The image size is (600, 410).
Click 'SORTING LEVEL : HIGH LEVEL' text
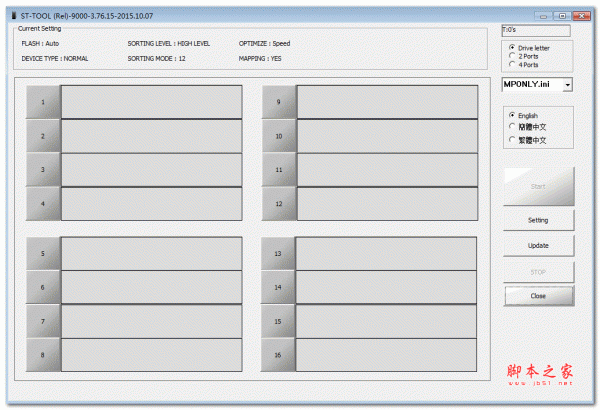coord(169,43)
